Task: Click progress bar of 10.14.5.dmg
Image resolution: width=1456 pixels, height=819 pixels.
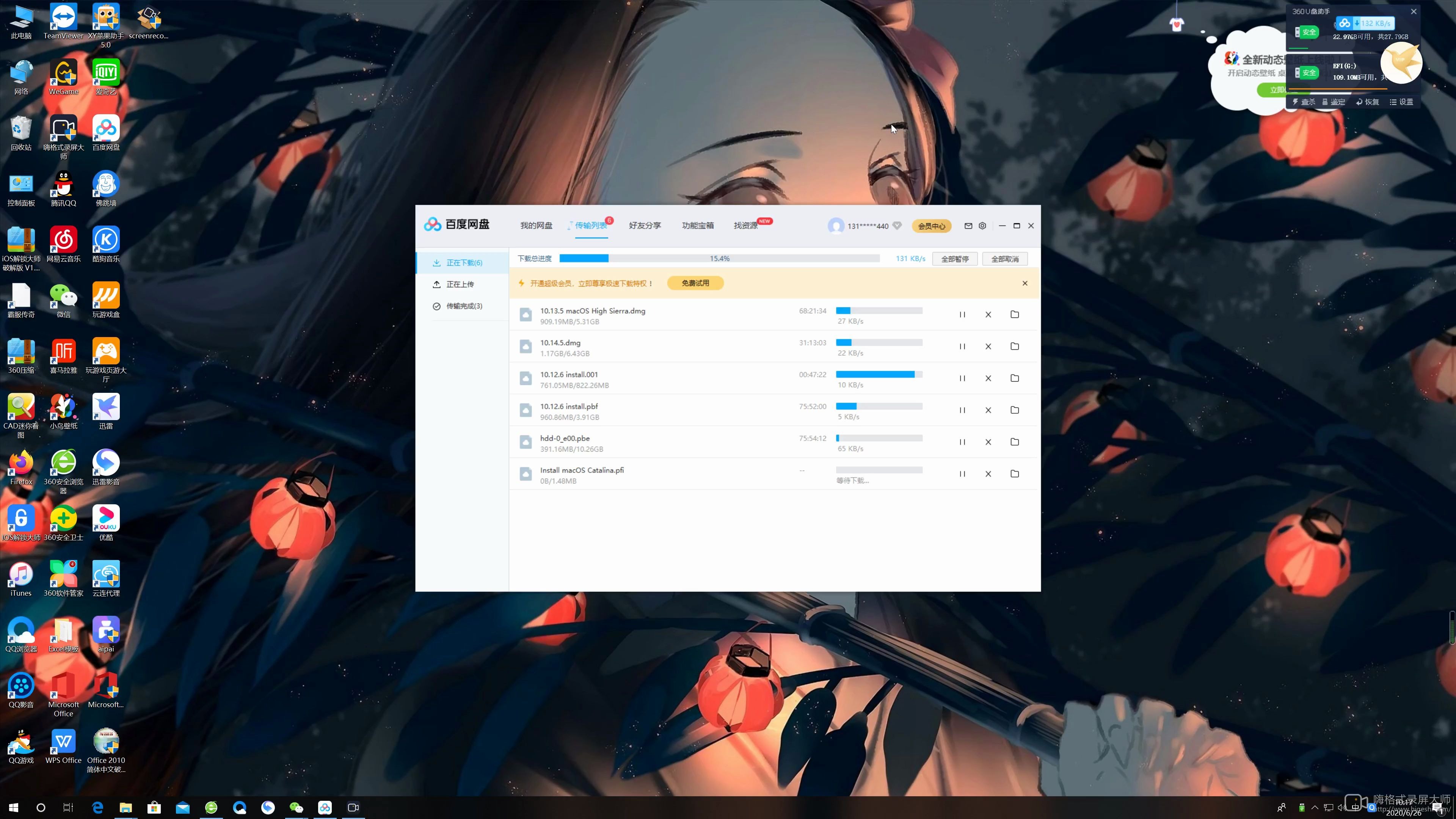Action: coord(879,342)
